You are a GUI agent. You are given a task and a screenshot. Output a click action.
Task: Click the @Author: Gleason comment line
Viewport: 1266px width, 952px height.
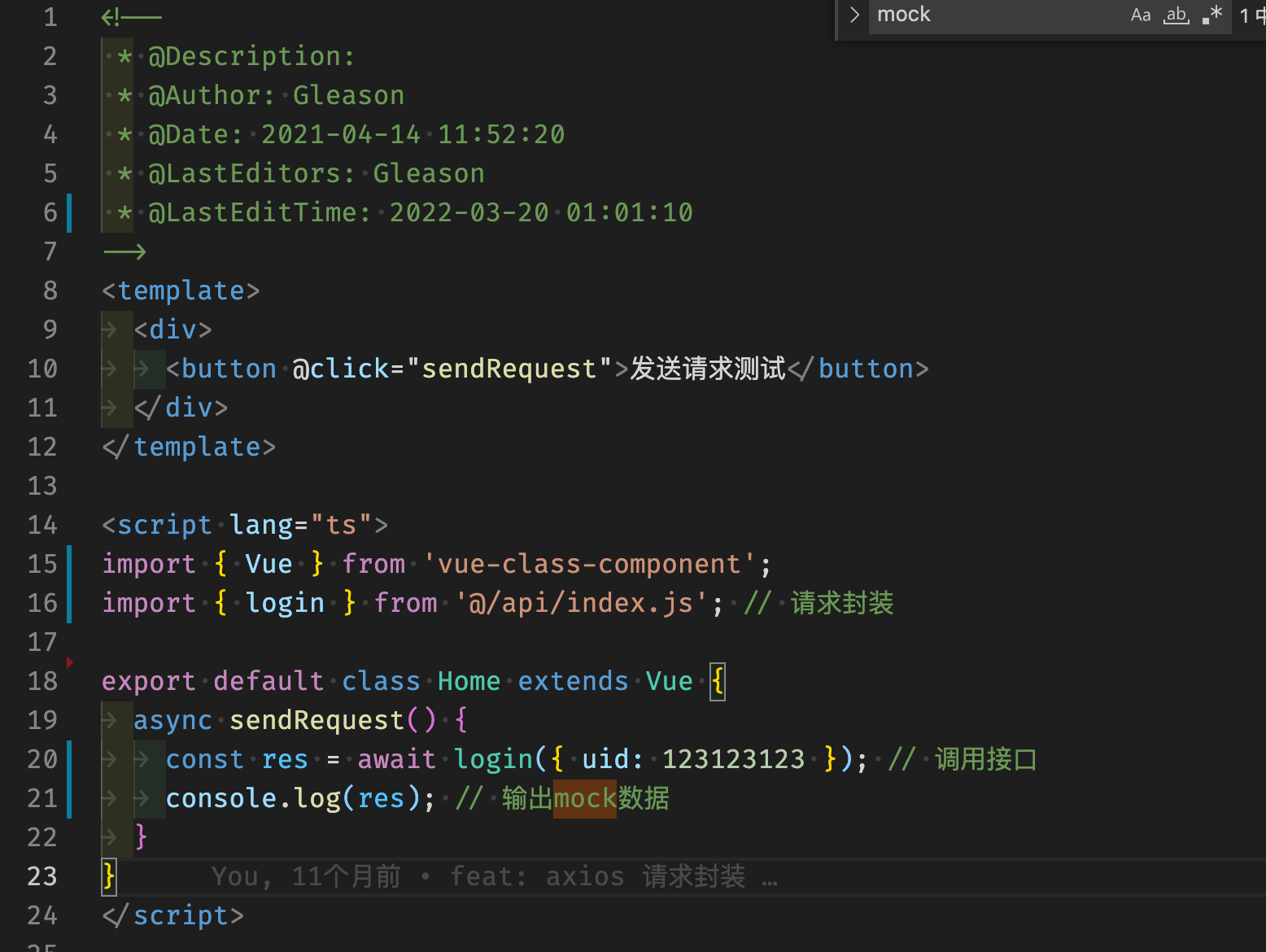260,95
